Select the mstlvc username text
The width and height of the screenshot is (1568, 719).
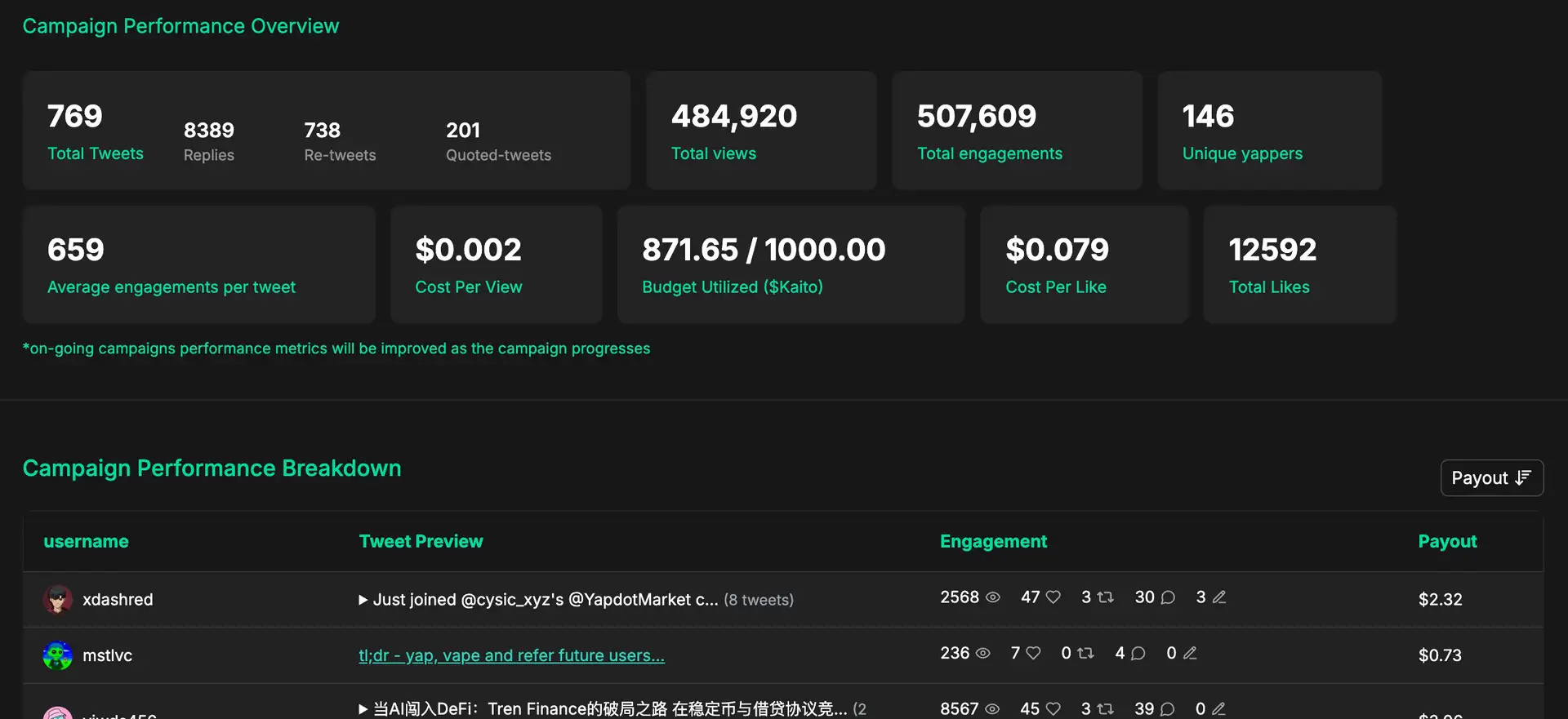pos(107,655)
